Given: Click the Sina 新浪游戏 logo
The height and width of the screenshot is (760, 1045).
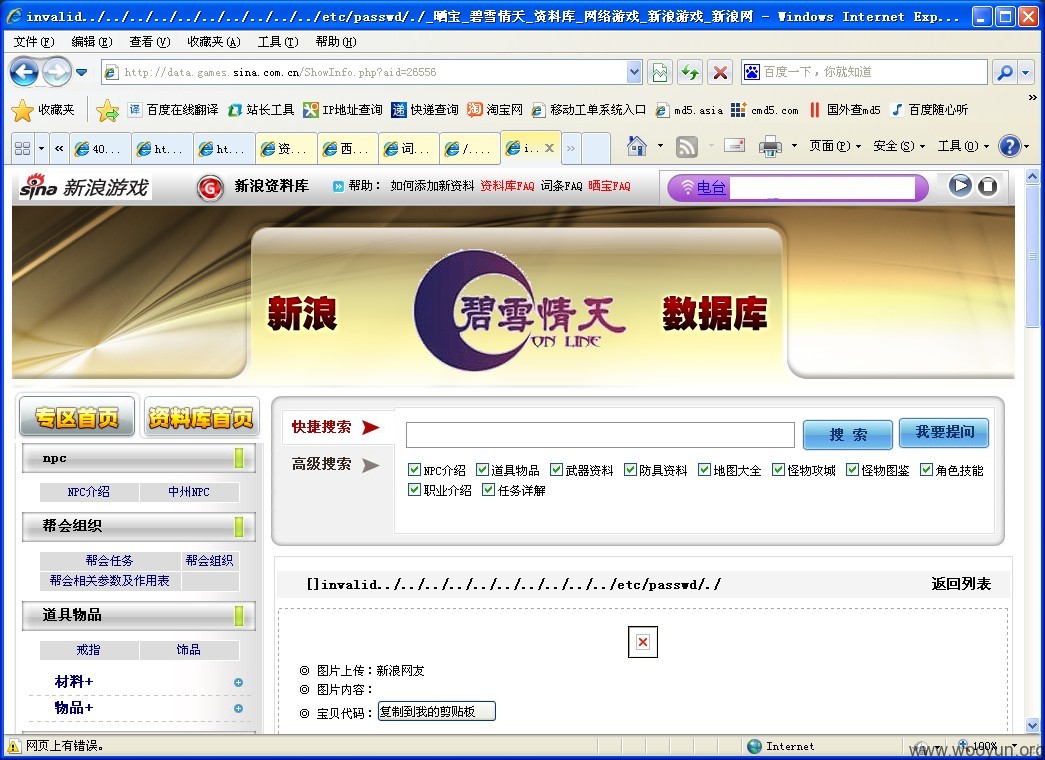Looking at the screenshot, I should click(x=84, y=187).
